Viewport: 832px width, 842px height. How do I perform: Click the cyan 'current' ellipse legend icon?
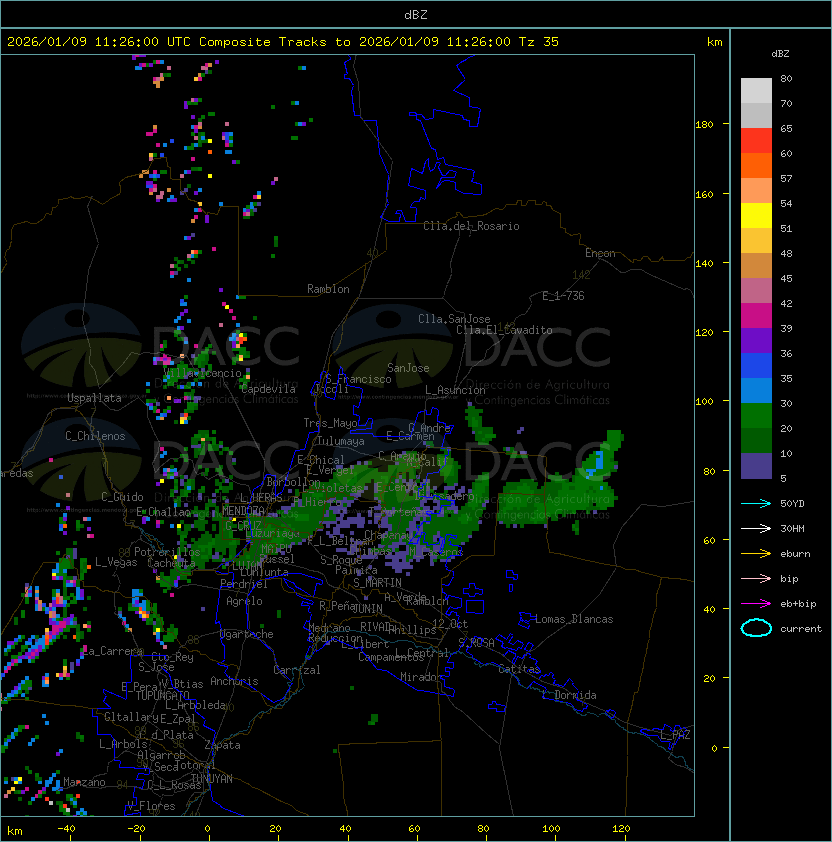coord(756,628)
